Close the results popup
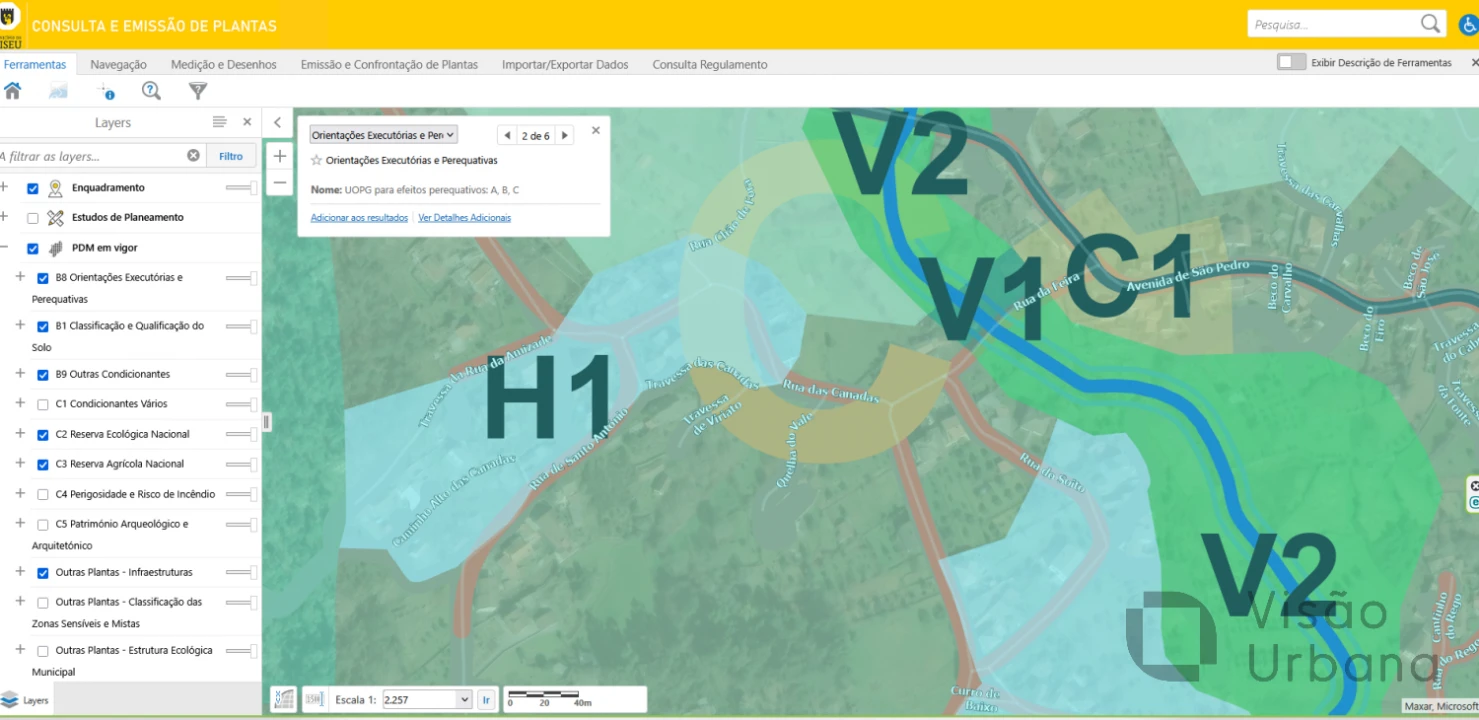 click(596, 130)
